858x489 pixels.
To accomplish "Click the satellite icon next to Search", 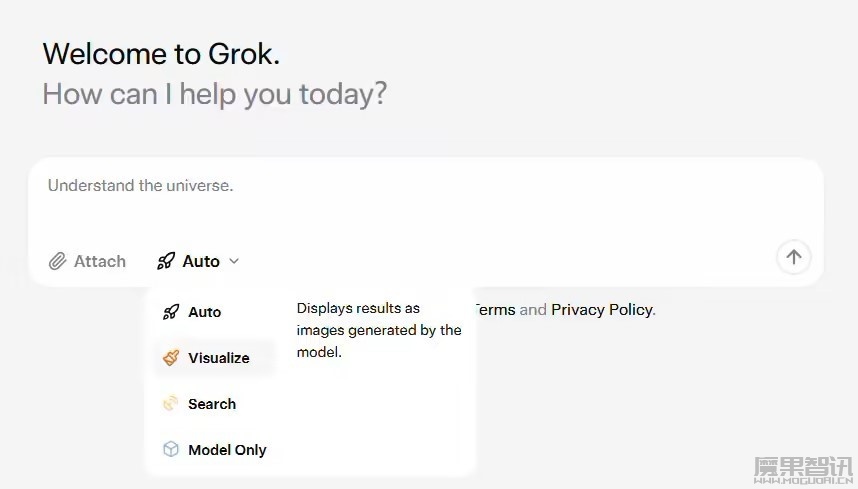I will click(171, 404).
